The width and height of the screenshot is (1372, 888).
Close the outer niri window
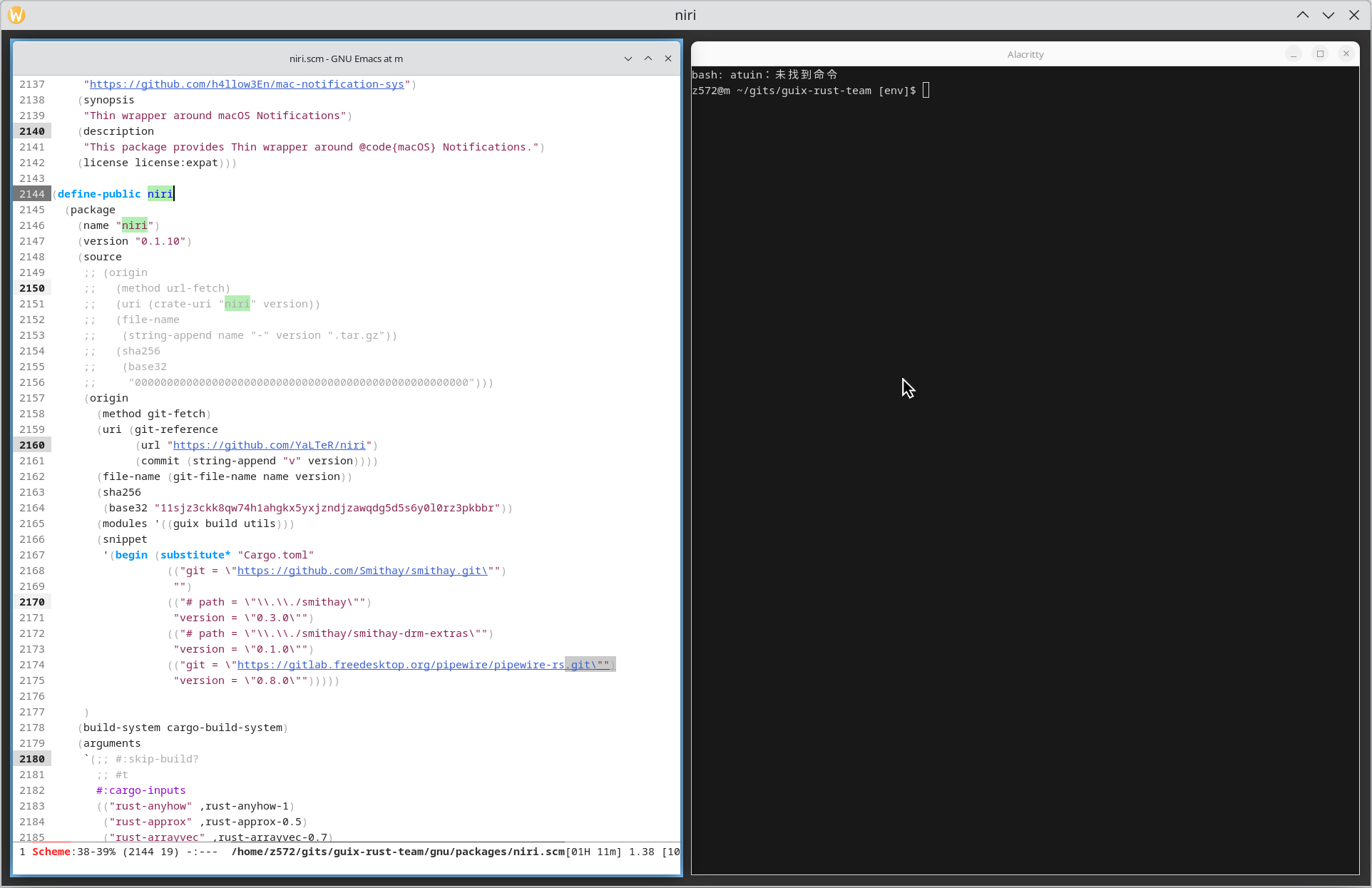[1354, 15]
